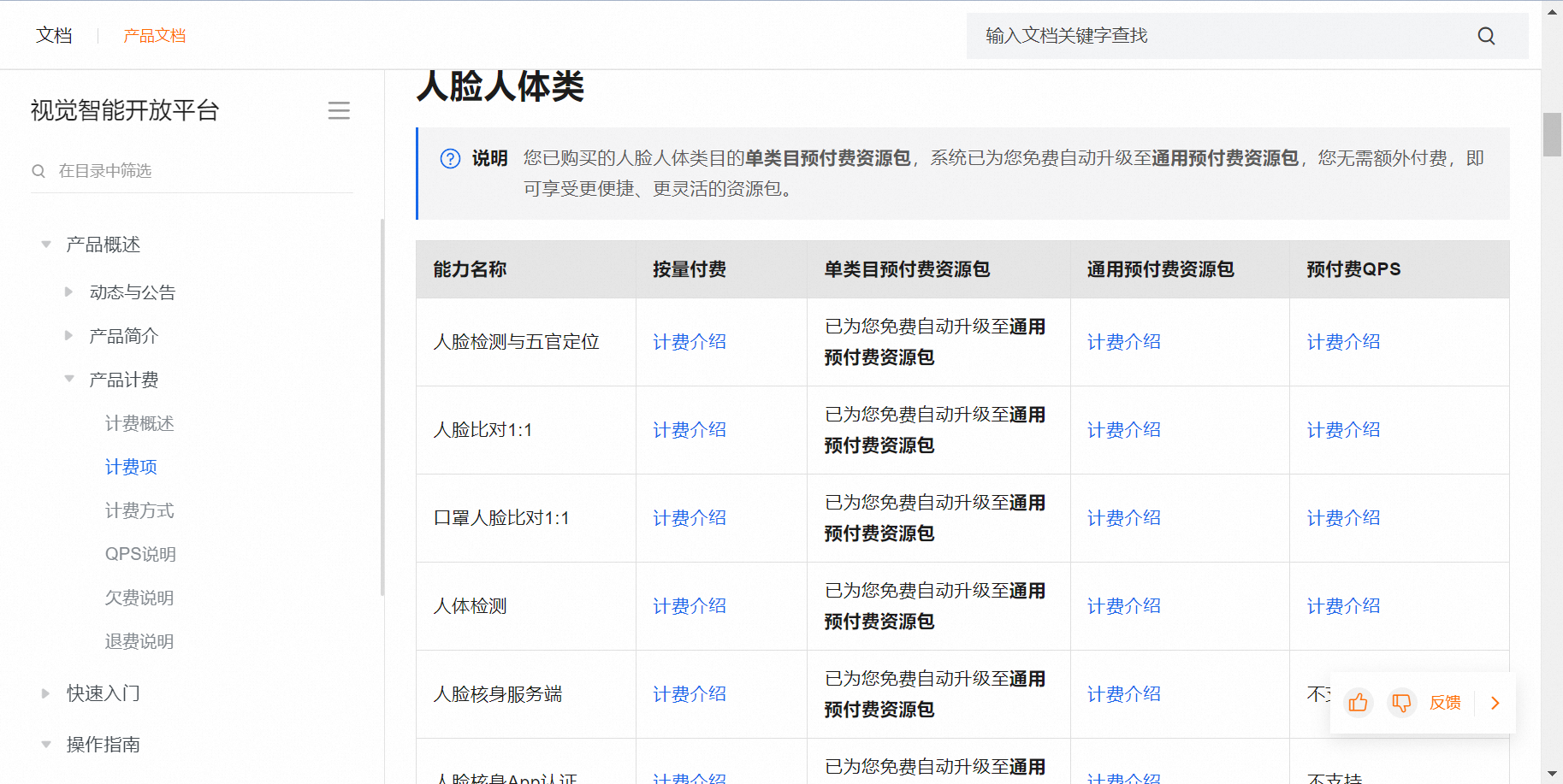Open 通用预付费资源包 计费介绍 for 人脸核身服务端
1563x784 pixels.
click(x=1124, y=694)
